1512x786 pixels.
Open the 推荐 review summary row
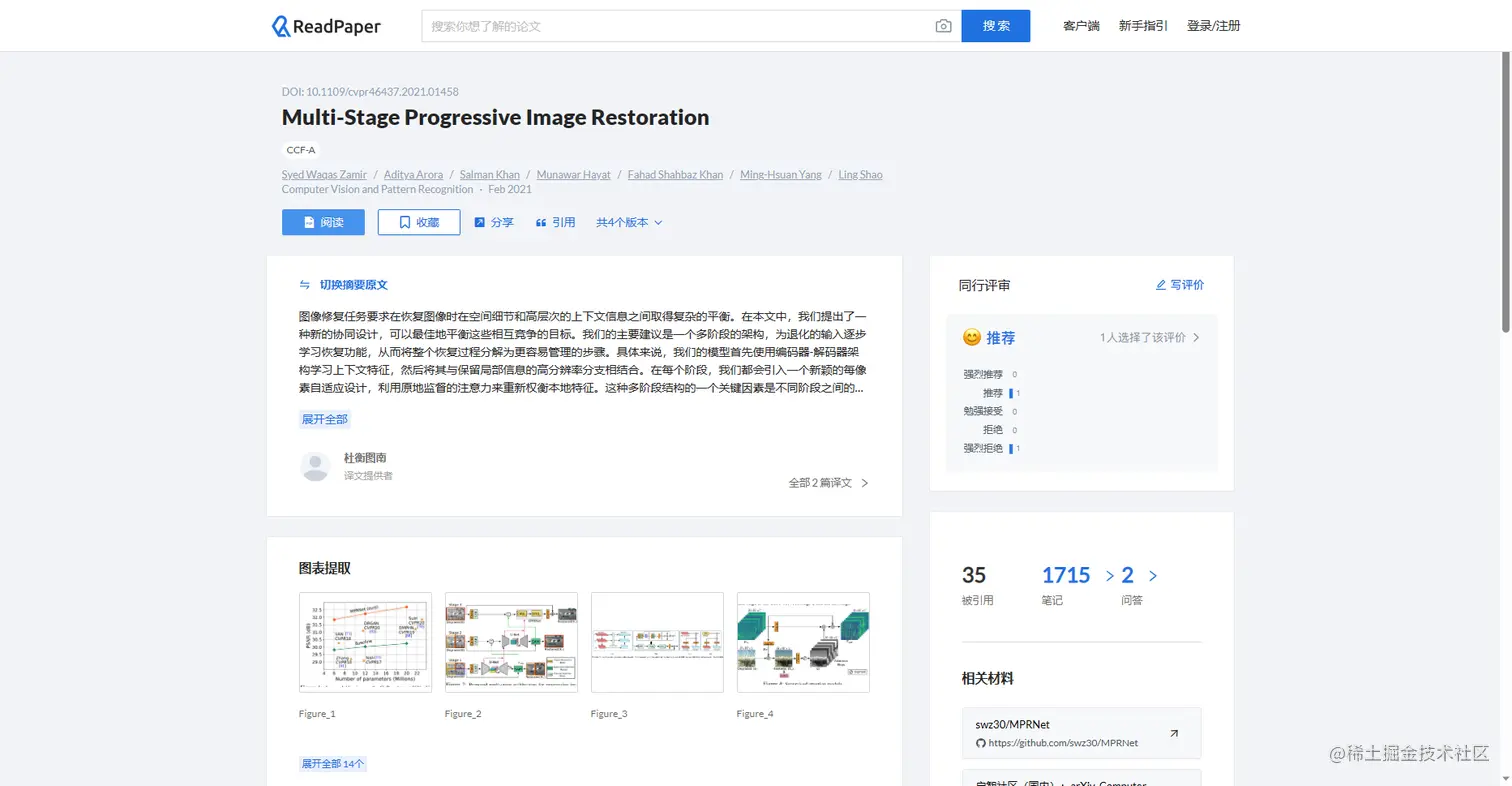[1082, 338]
